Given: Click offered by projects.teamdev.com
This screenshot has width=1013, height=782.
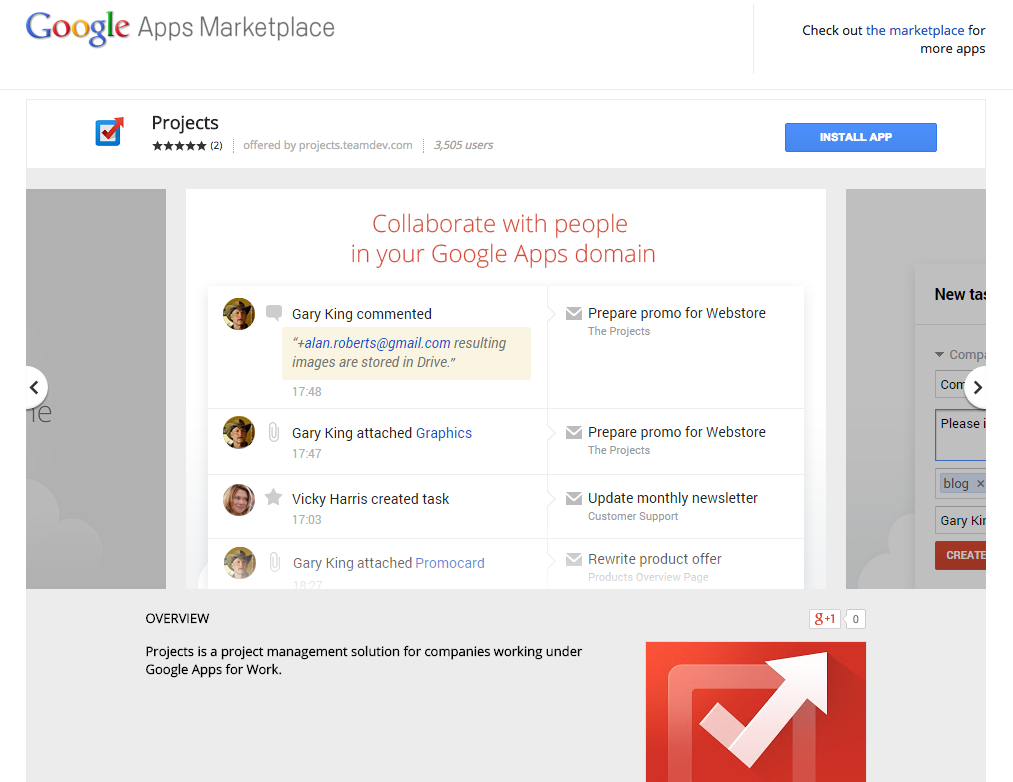Looking at the screenshot, I should tap(328, 145).
